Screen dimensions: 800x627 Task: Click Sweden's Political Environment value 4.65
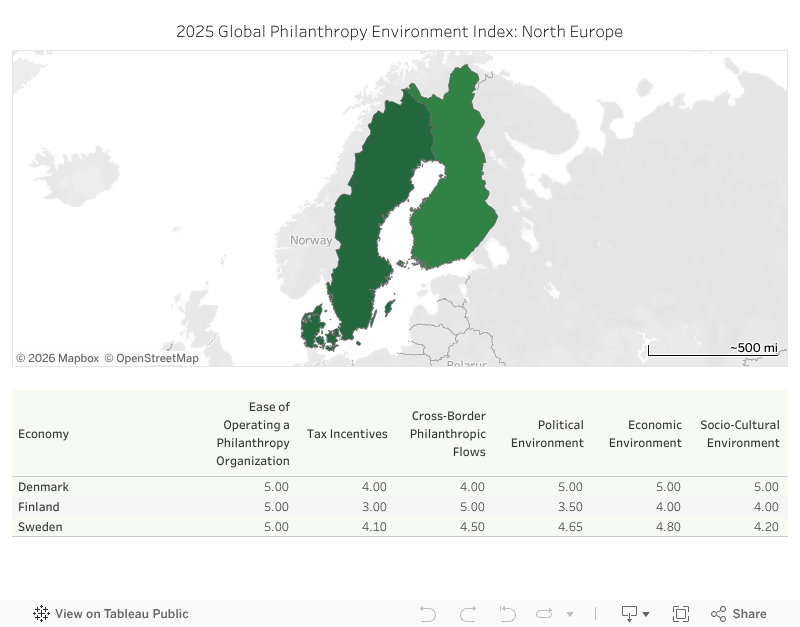[570, 526]
